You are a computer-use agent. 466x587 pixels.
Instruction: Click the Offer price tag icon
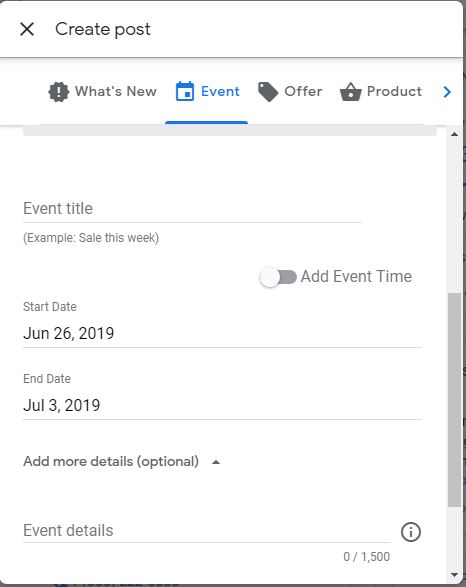pyautogui.click(x=268, y=92)
